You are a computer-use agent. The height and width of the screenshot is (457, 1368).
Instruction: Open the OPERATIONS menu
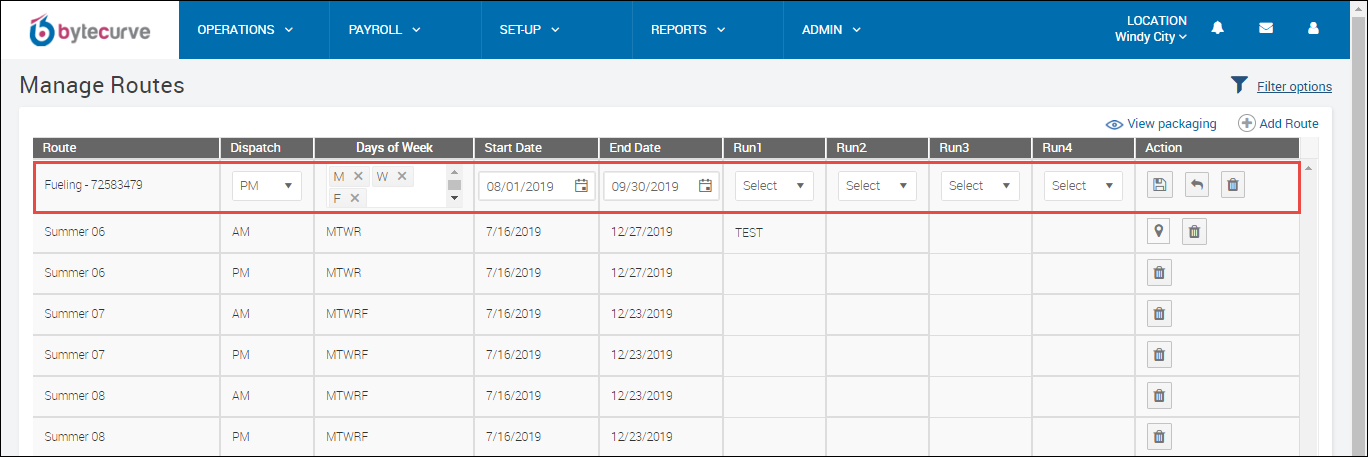click(246, 30)
